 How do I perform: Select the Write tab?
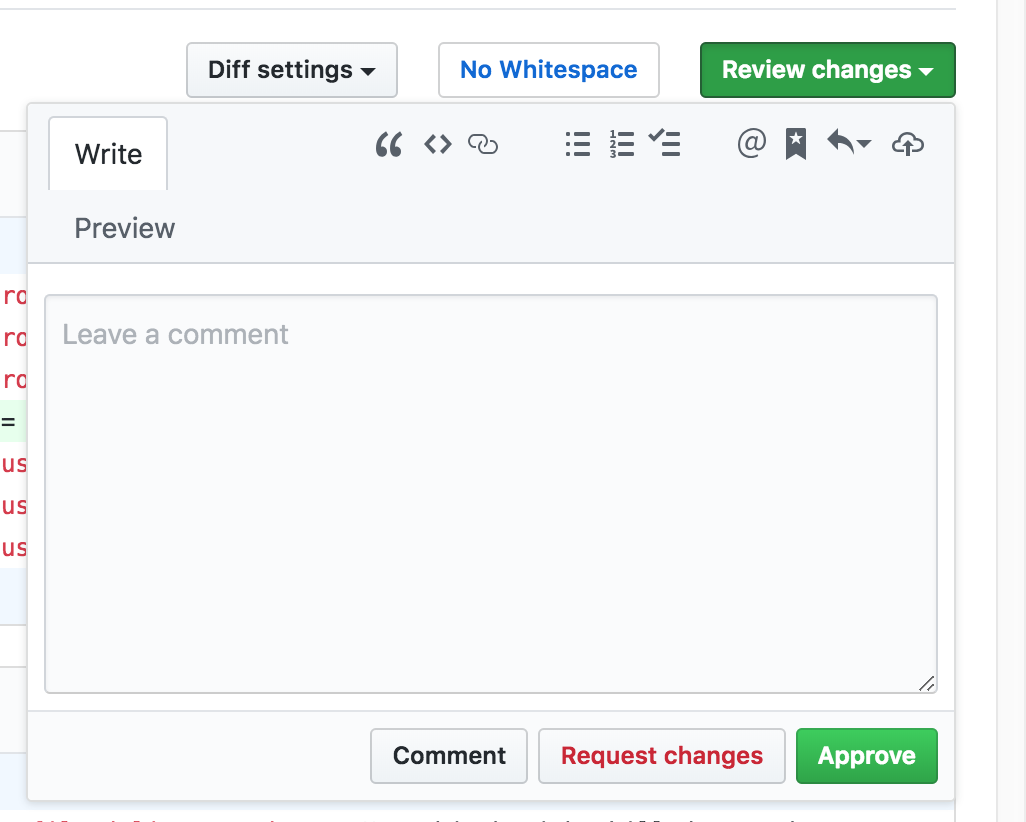pyautogui.click(x=108, y=154)
